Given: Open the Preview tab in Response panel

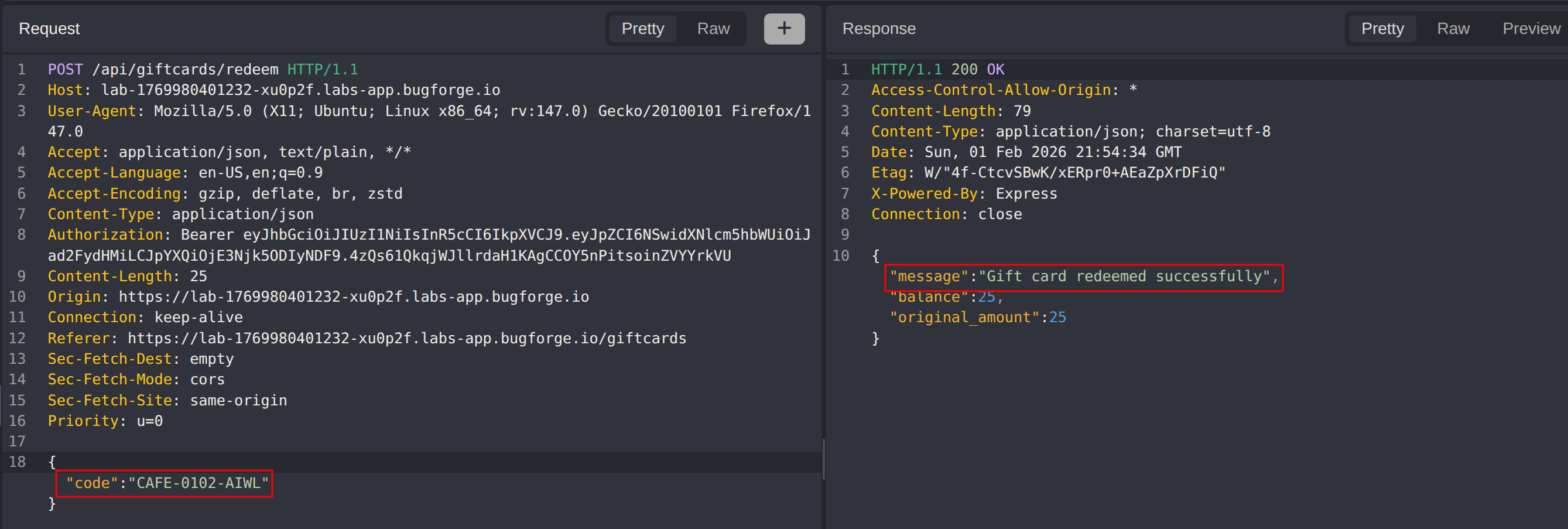Looking at the screenshot, I should click(1531, 29).
